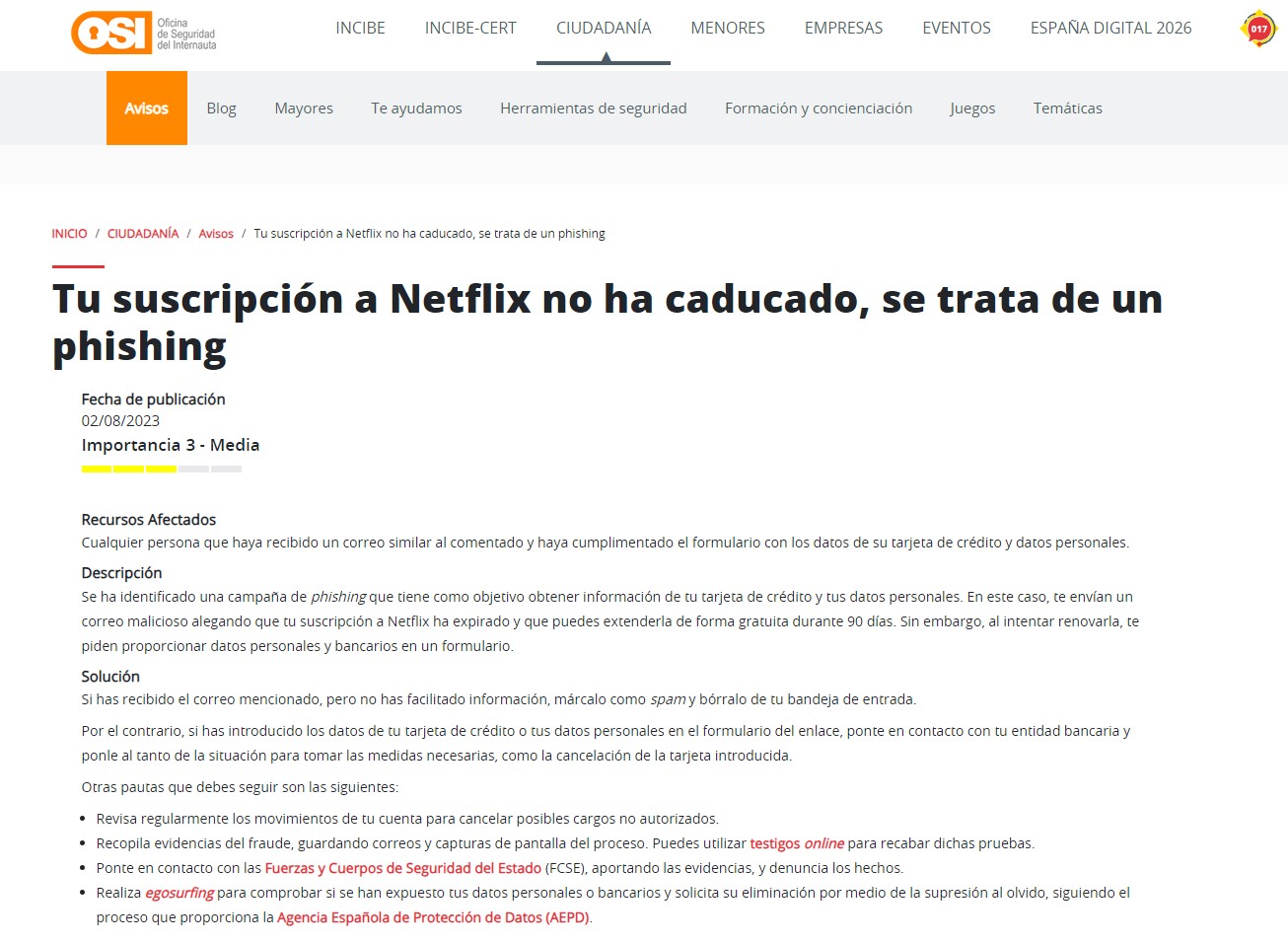Open the MENORES top menu
The height and width of the screenshot is (944, 1288).
coord(728,29)
